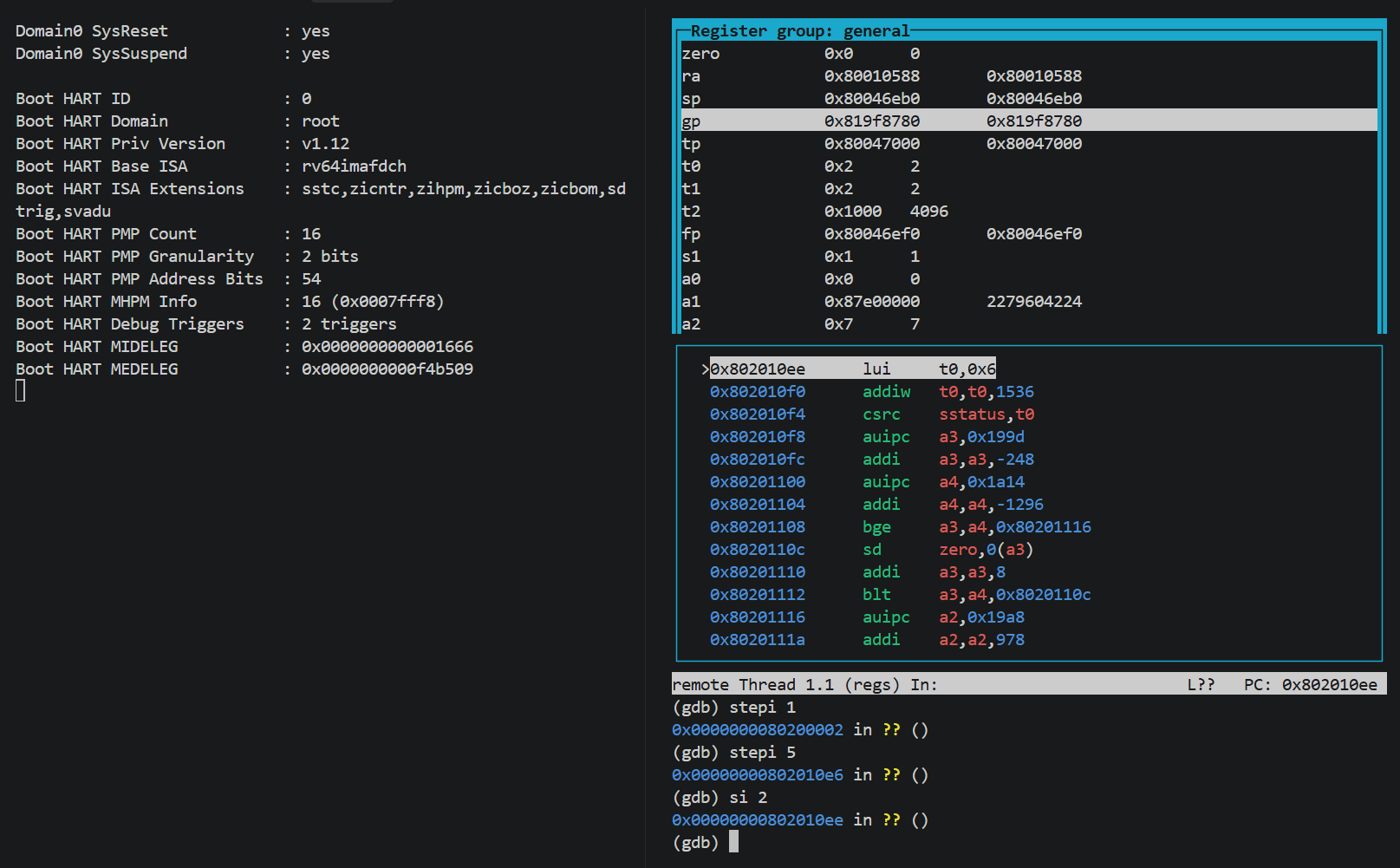The height and width of the screenshot is (868, 1400).
Task: Select the fp register row
Action: point(1029,233)
